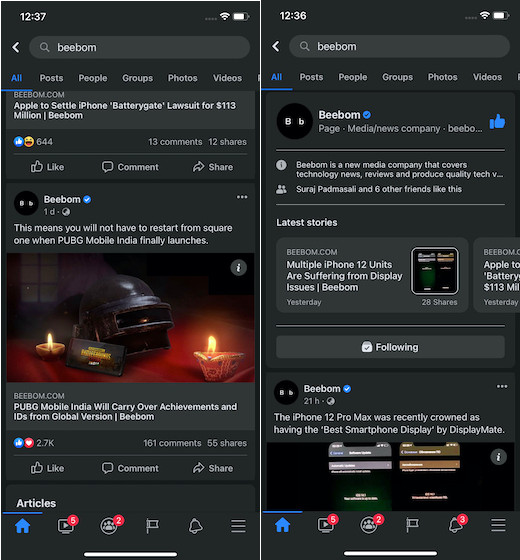Tap info icon on PUBG helmet image
The height and width of the screenshot is (560, 520).
pyautogui.click(x=238, y=268)
